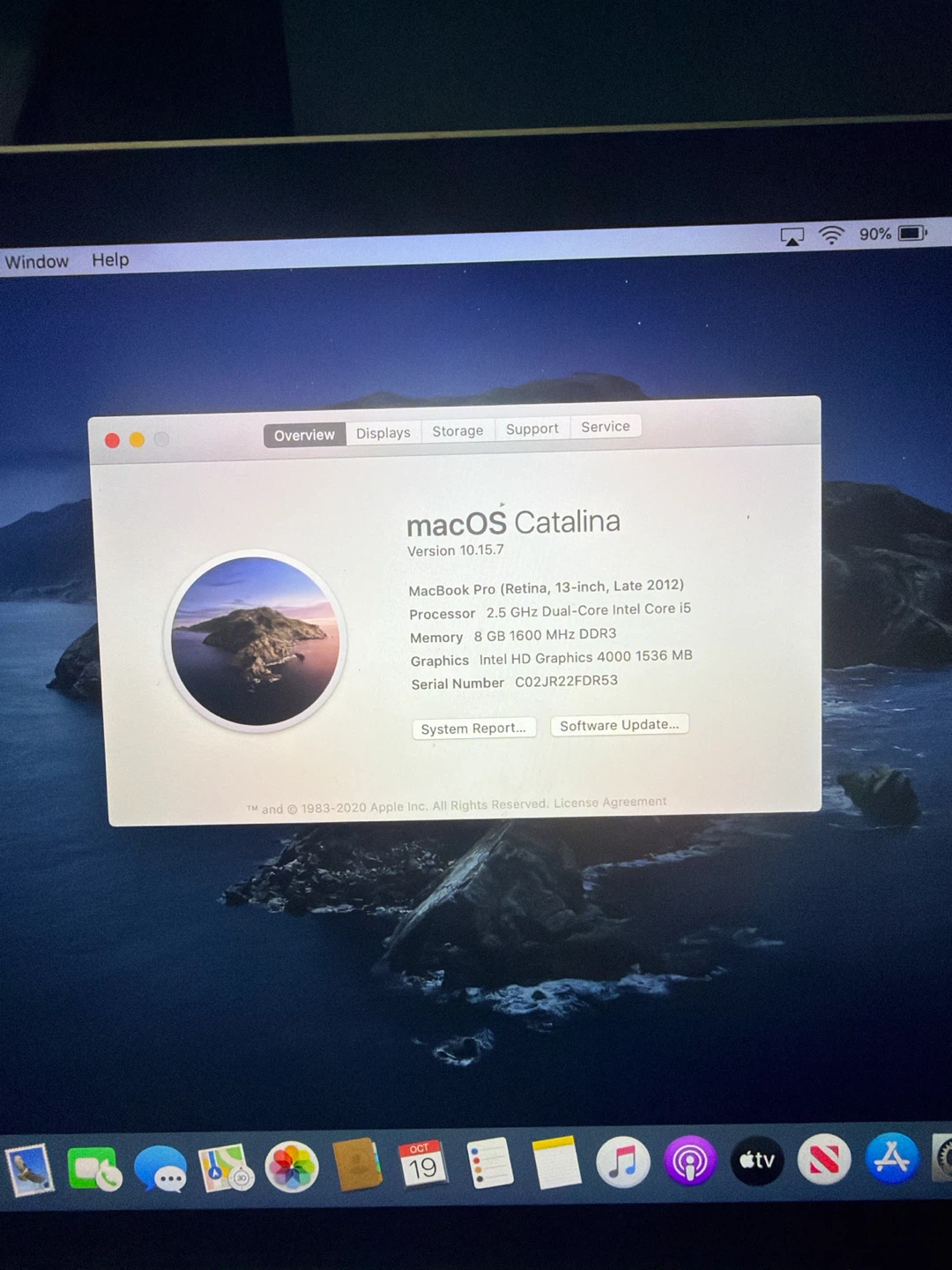Click the AirPlay icon in the menu bar
This screenshot has width=952, height=1270.
[792, 236]
